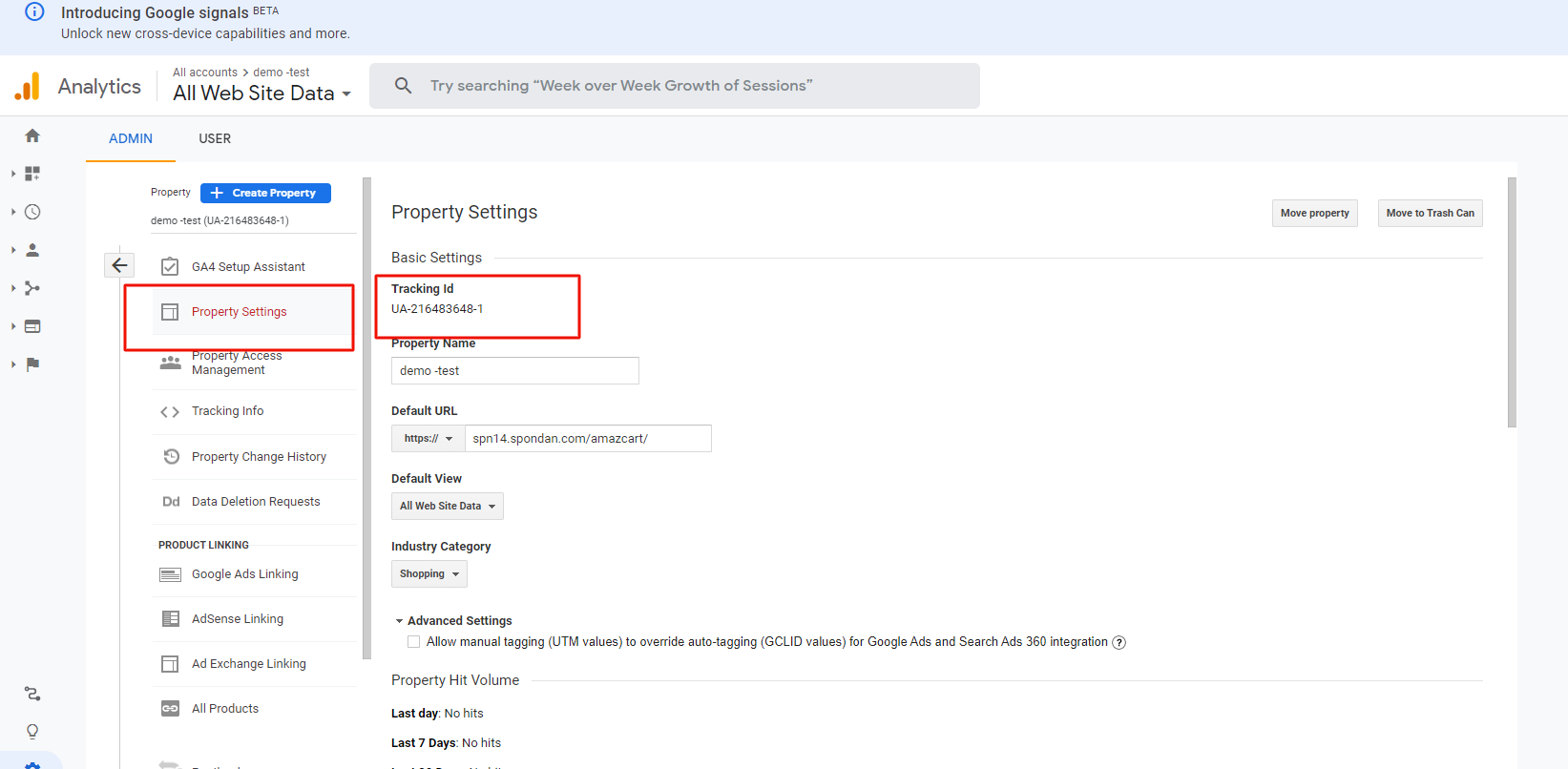
Task: Click the main page vertical scrollbar
Action: (x=1512, y=302)
